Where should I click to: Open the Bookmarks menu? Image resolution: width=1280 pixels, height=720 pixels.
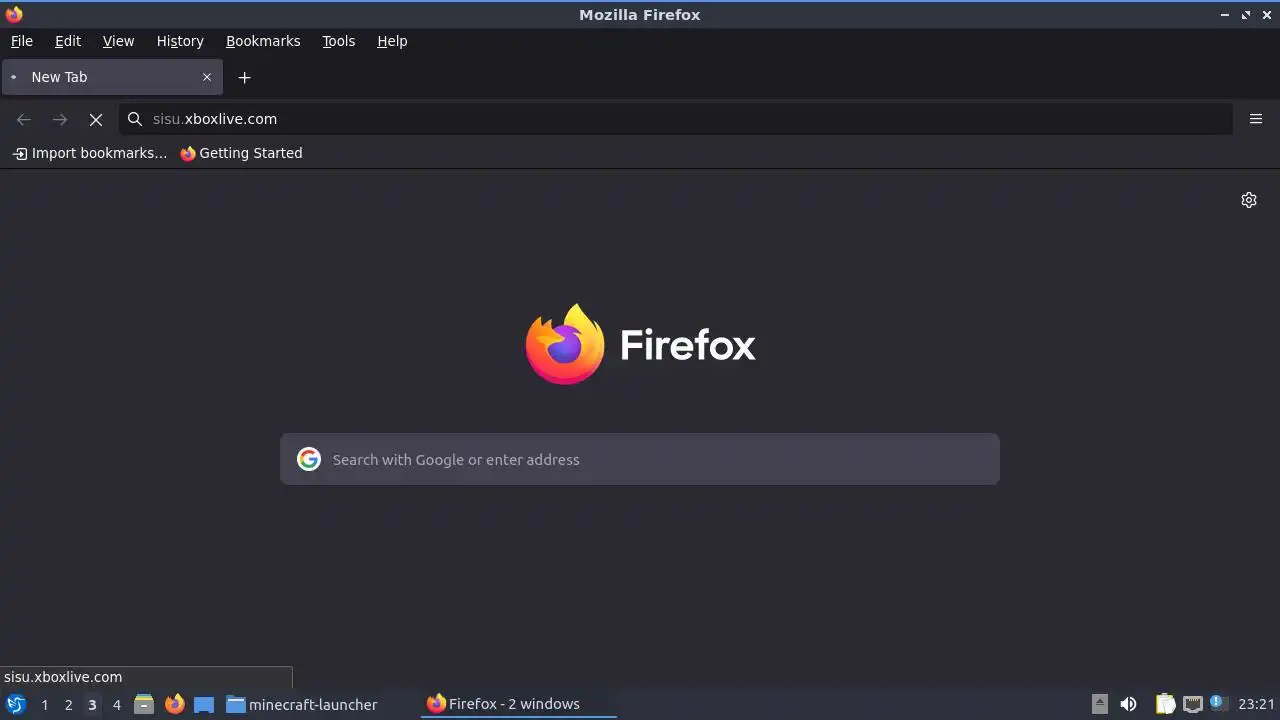(263, 41)
